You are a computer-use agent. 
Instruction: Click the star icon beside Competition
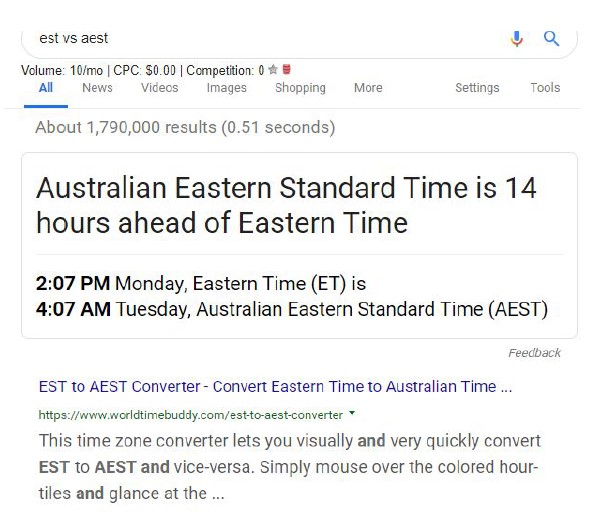(273, 69)
